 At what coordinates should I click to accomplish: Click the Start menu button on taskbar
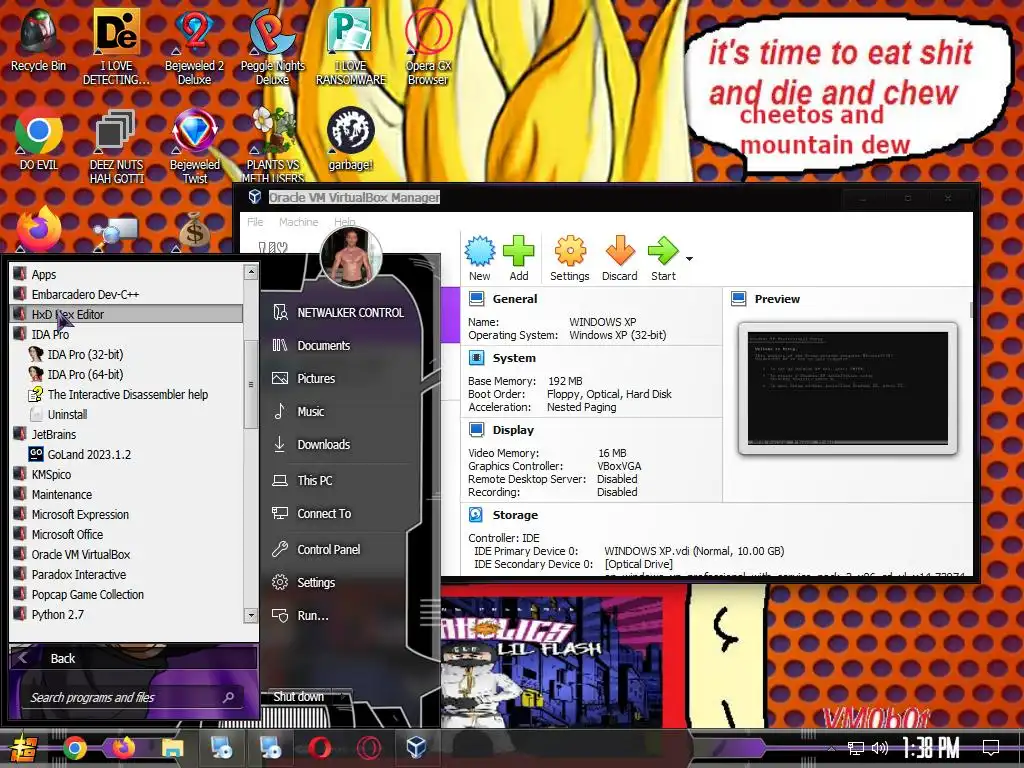point(23,748)
